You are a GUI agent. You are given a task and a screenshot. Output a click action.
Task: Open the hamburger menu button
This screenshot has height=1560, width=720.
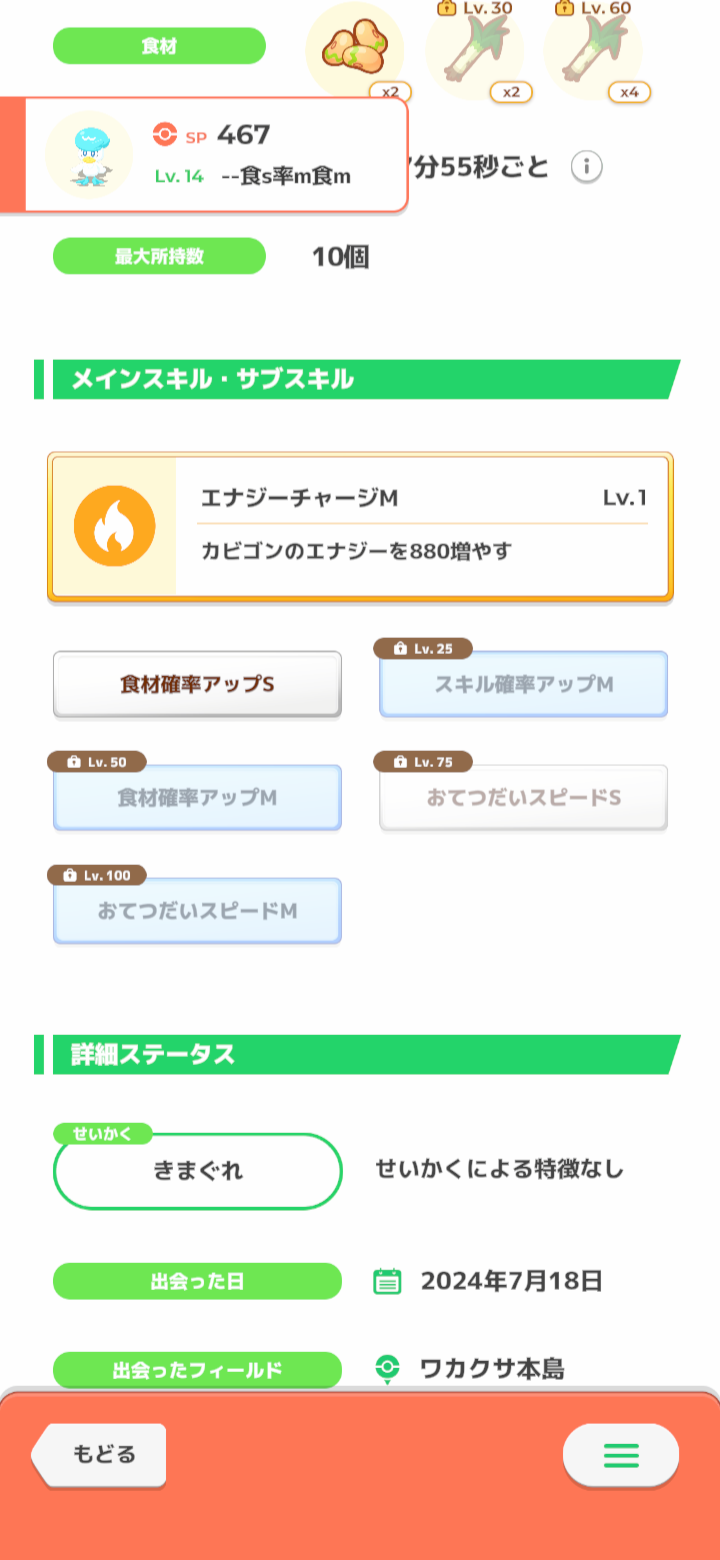pos(620,1454)
